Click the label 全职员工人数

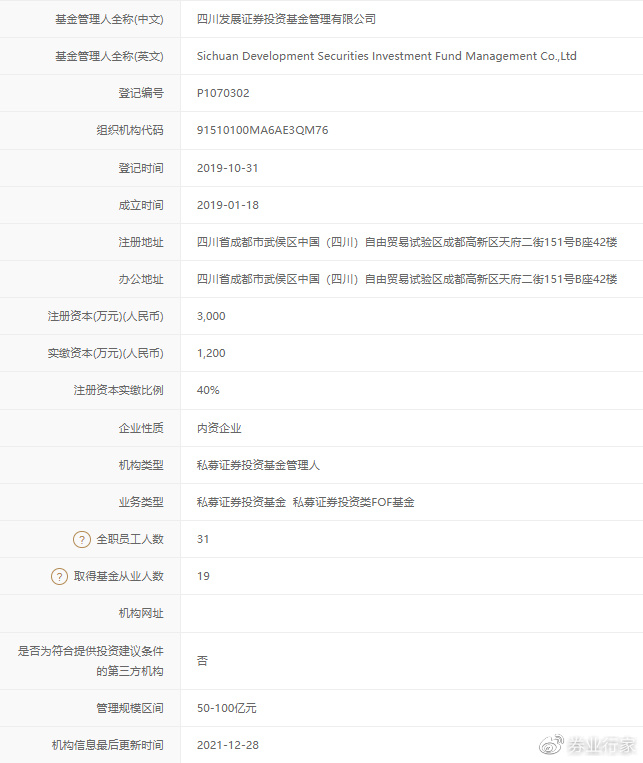tap(130, 539)
